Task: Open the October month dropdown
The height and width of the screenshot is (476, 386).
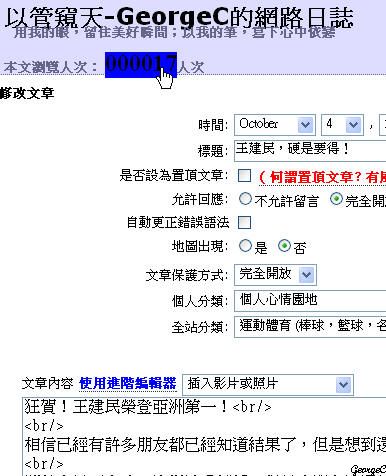Action: (275, 125)
